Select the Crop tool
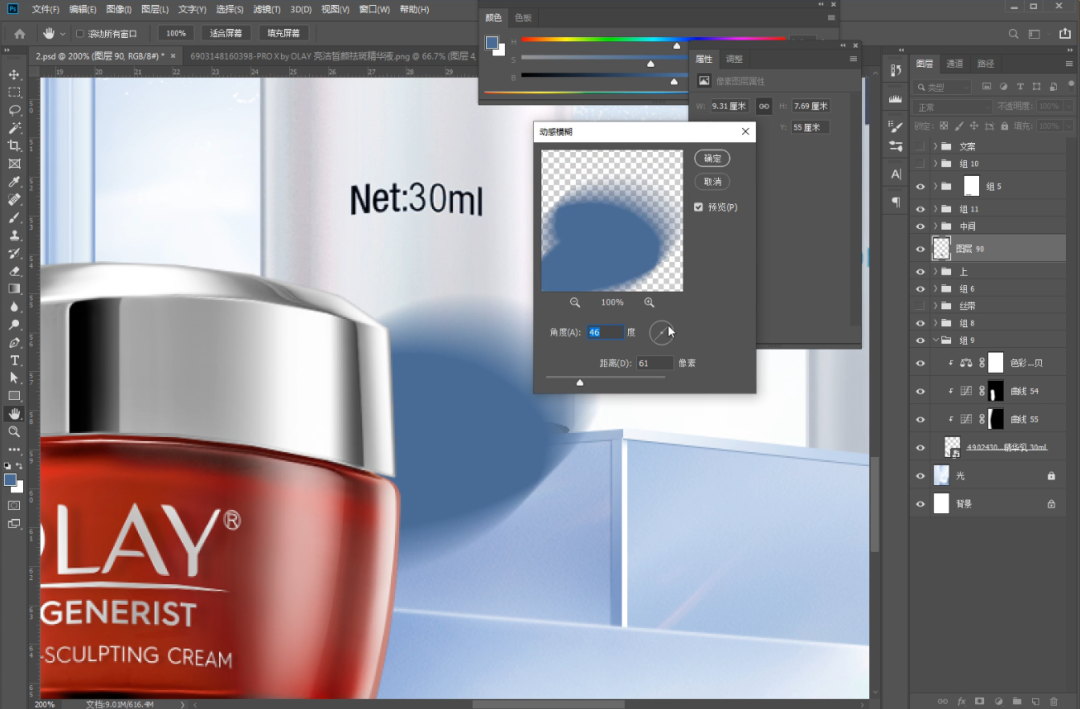 (14, 146)
